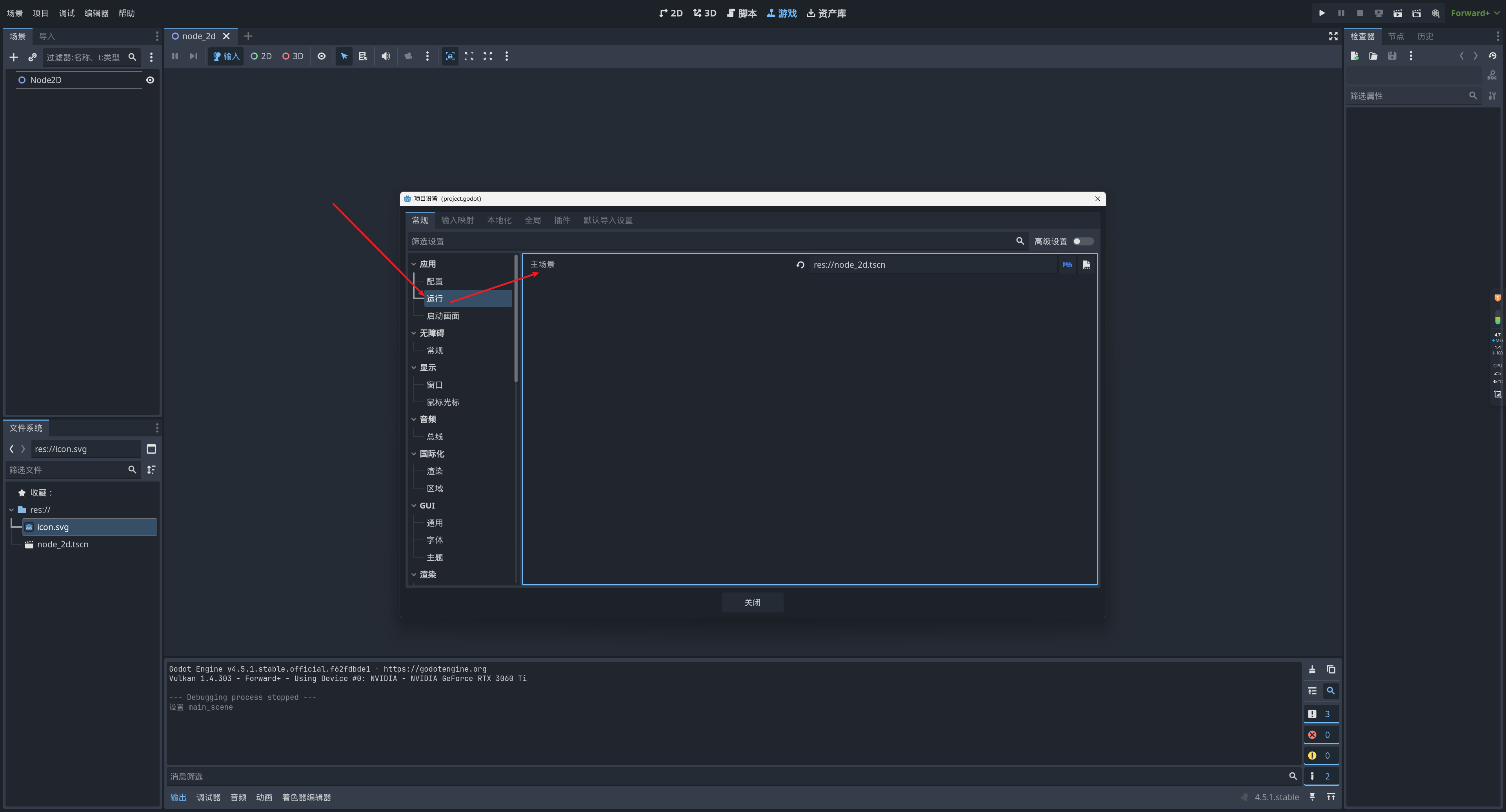This screenshot has width=1506, height=812.
Task: Toggle the error messages filter in output
Action: [x=1320, y=735]
